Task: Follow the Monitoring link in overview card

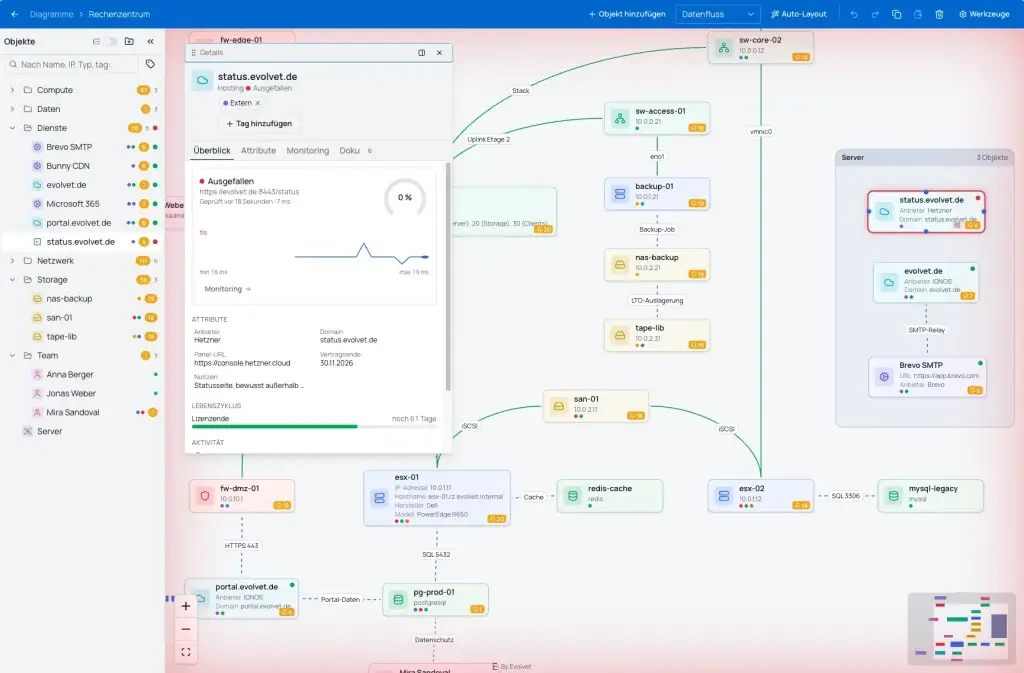Action: [x=228, y=289]
